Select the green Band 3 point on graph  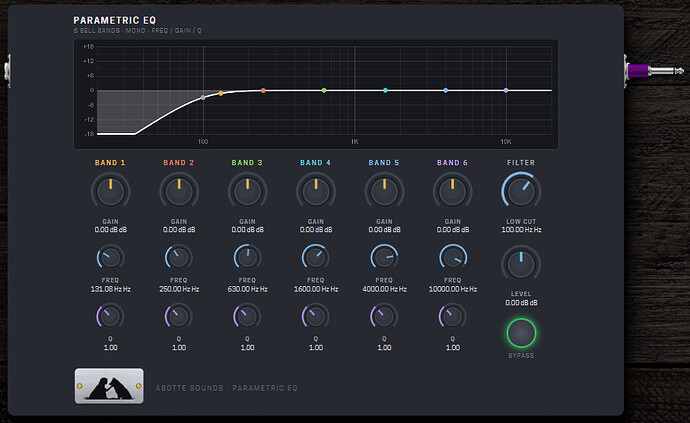(324, 90)
